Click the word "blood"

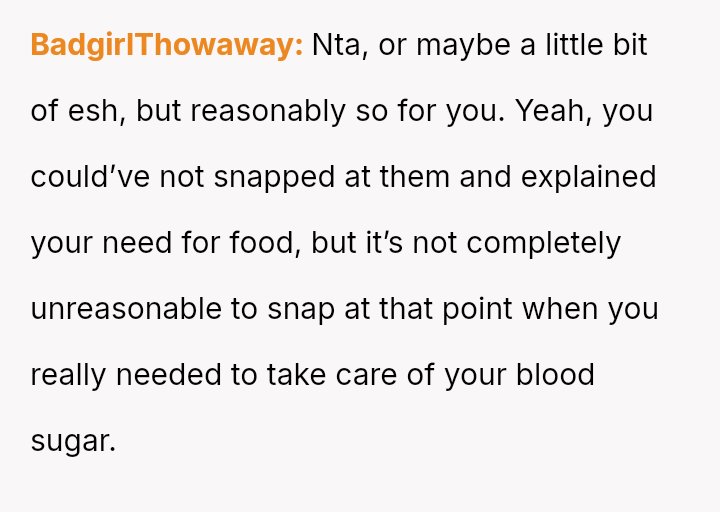[x=556, y=375]
